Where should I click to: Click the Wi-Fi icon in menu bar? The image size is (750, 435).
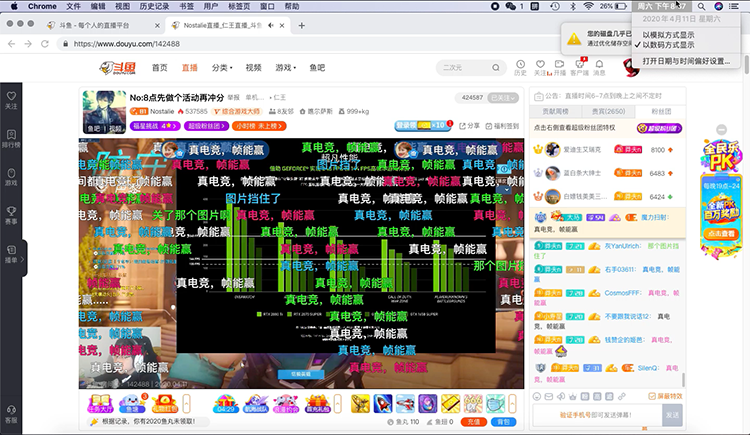click(588, 6)
